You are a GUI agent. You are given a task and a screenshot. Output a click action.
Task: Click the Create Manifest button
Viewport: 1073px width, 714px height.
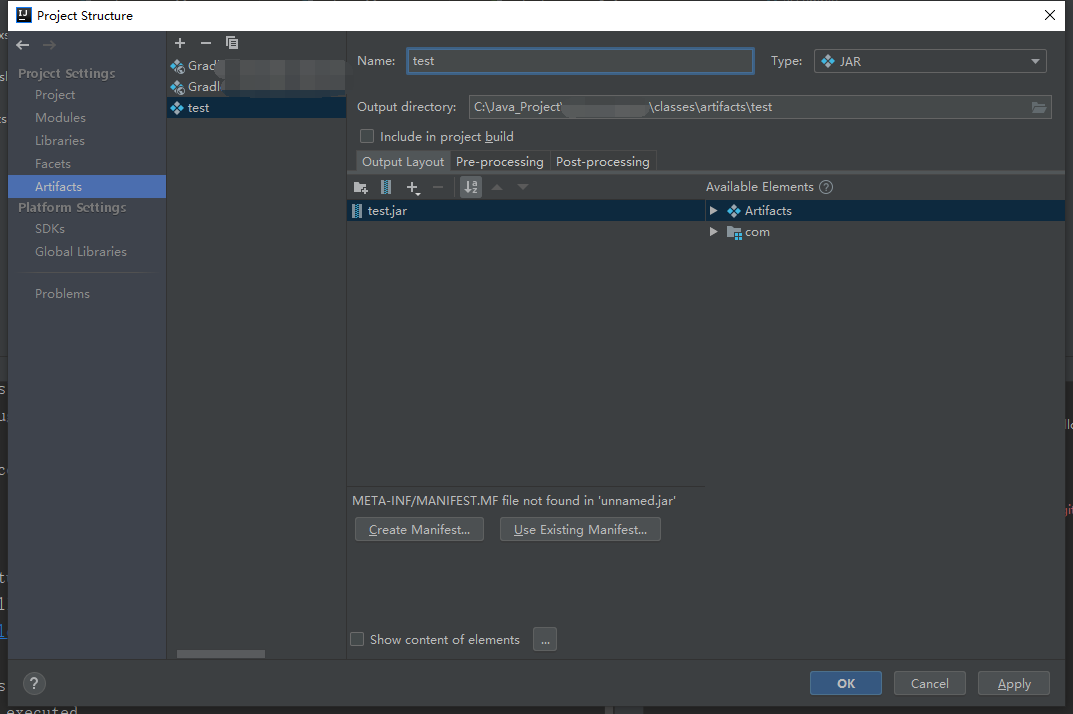coord(419,530)
